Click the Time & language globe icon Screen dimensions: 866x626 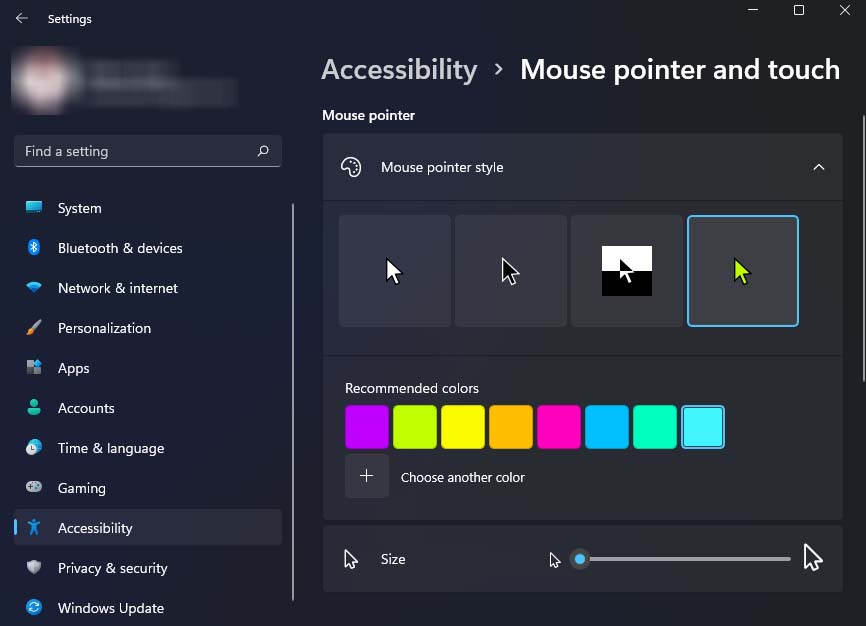tap(34, 447)
